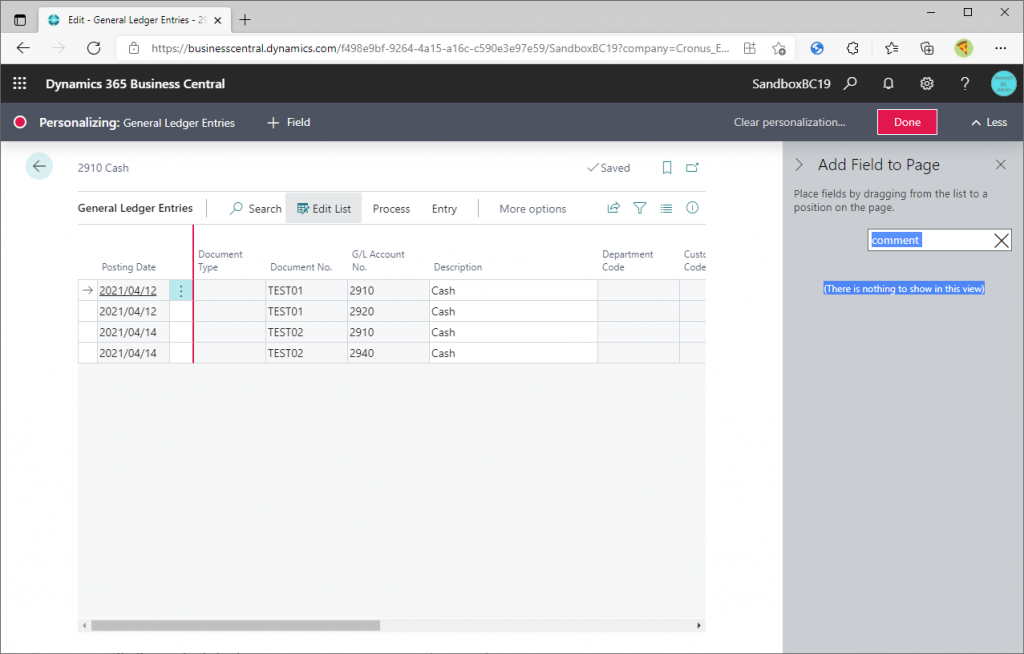Click the G/L account 2920 cell

tap(388, 312)
